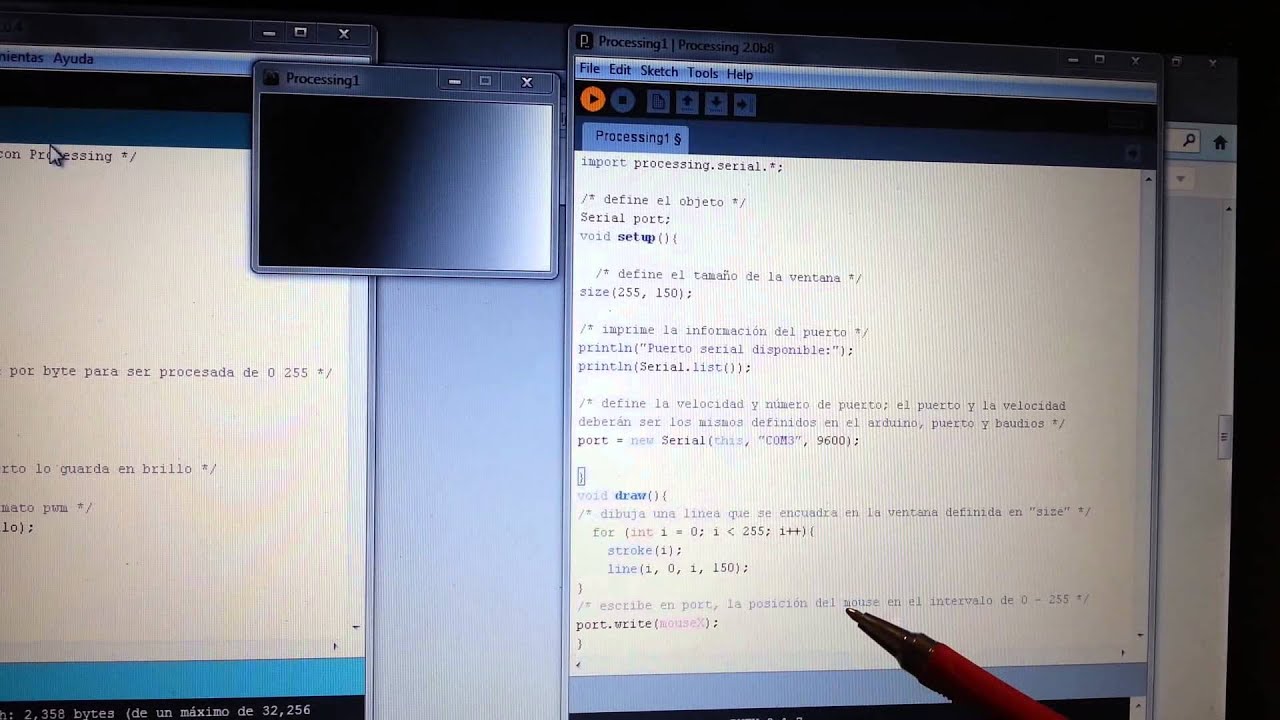
Task: Click the comment '/* define el objeto */'
Action: click(664, 201)
